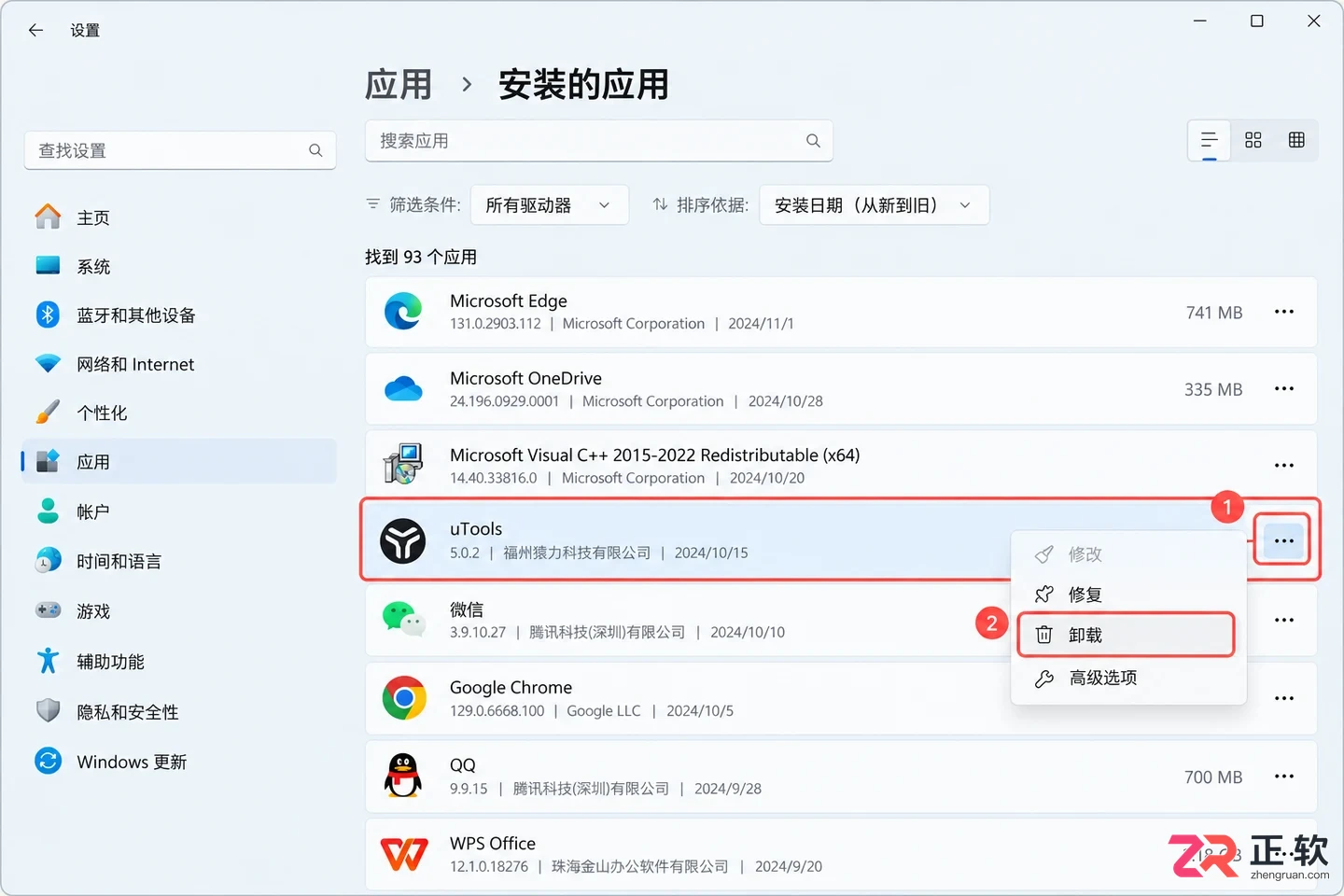
Task: Click the search icon in 查找设置 box
Action: [x=315, y=150]
